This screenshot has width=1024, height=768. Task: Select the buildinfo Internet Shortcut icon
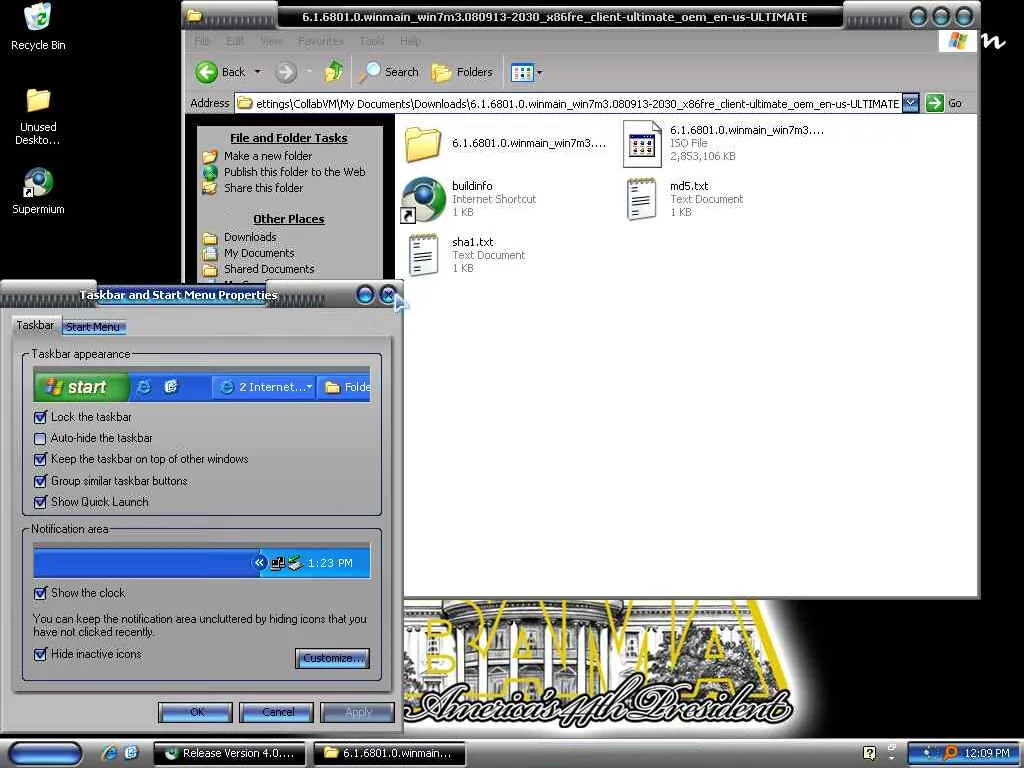423,199
